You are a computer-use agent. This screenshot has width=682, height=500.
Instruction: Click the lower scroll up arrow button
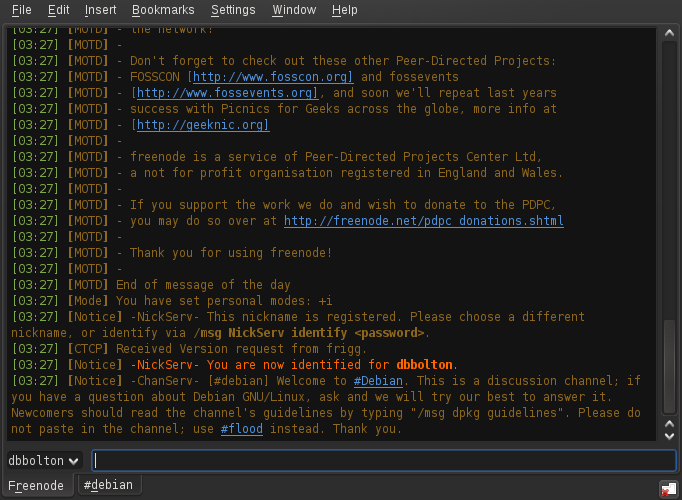pos(669,423)
